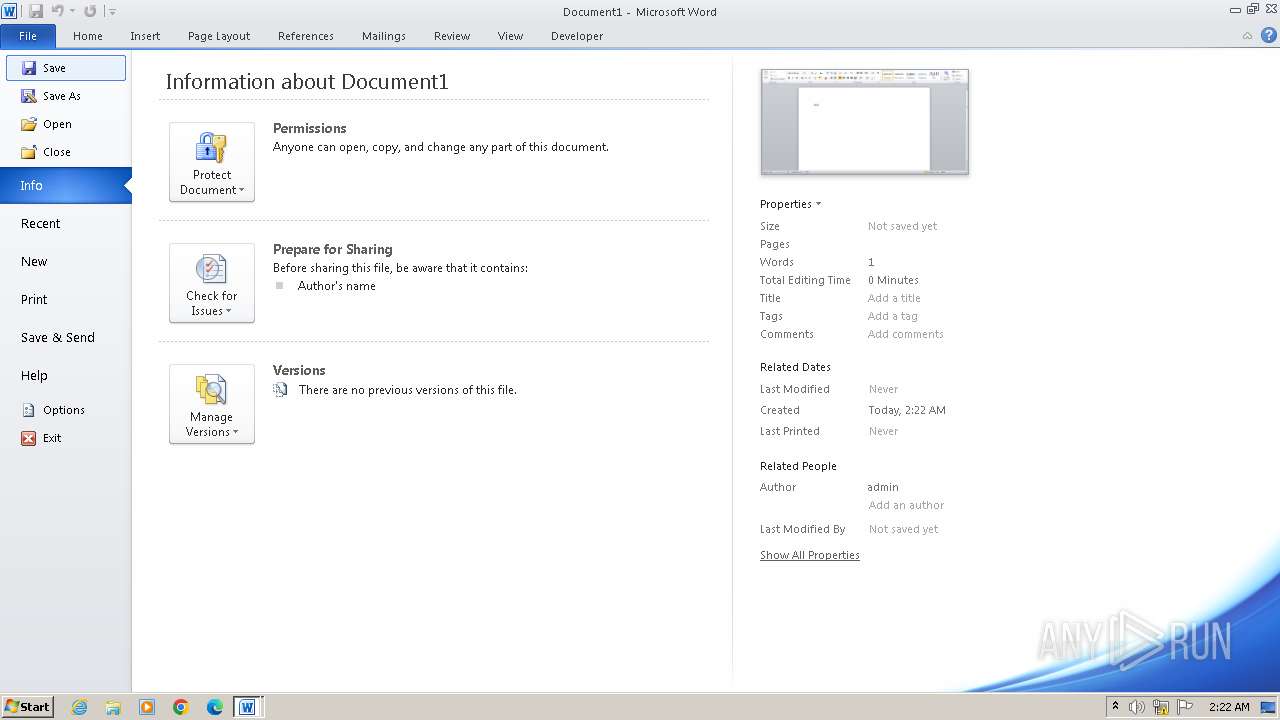Viewport: 1280px width, 720px height.
Task: Open the Help section in sidebar
Action: point(66,376)
